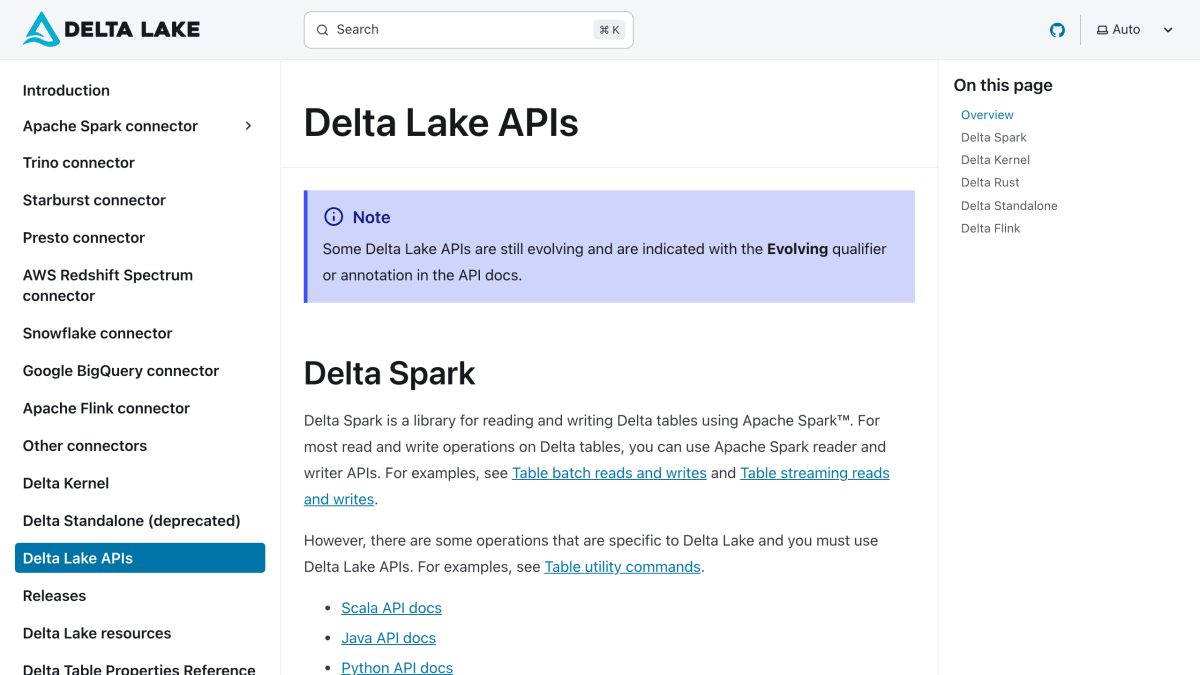Follow the Table utility commands link
The image size is (1200, 675).
[x=622, y=567]
